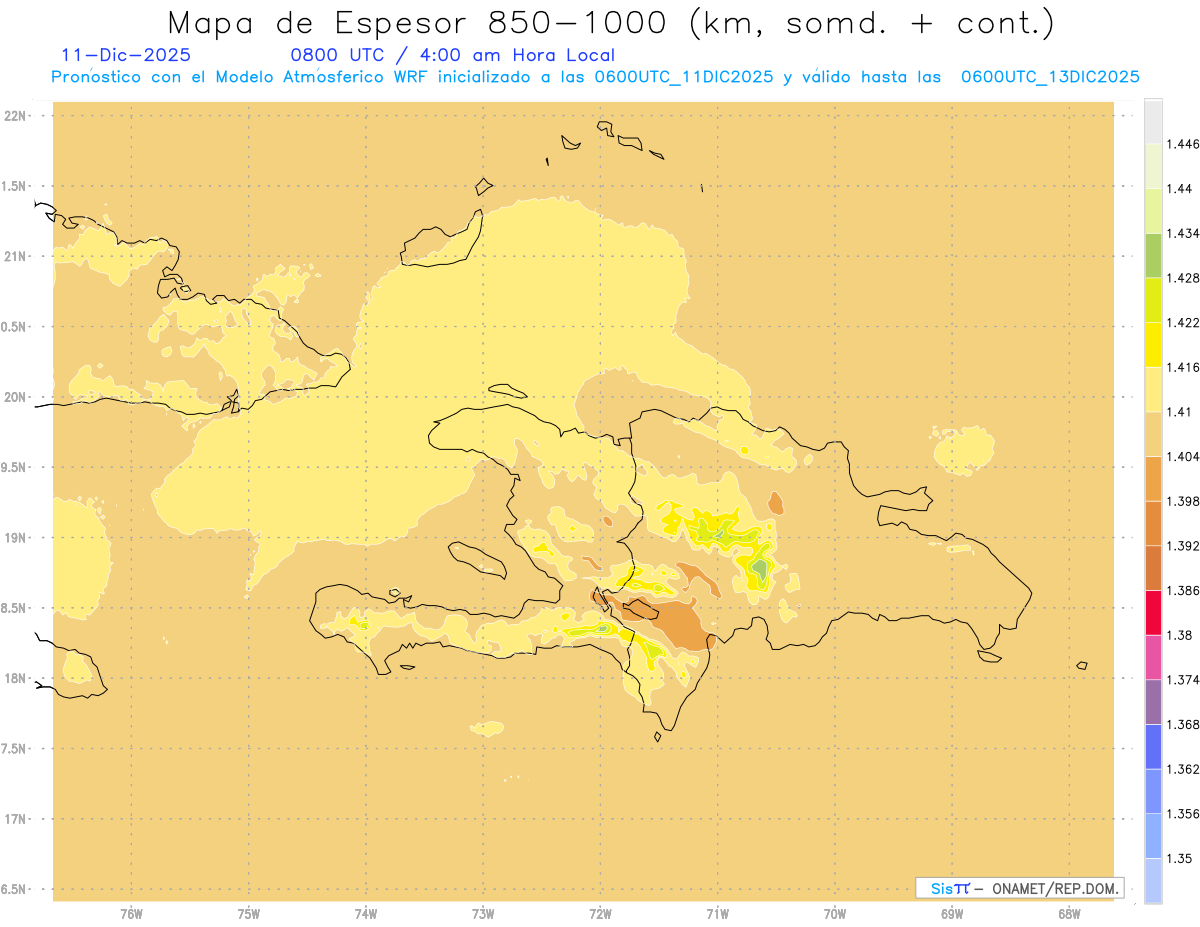
Task: Pick the bright yellow 1.416–1.422 legend swatch
Action: click(1153, 344)
